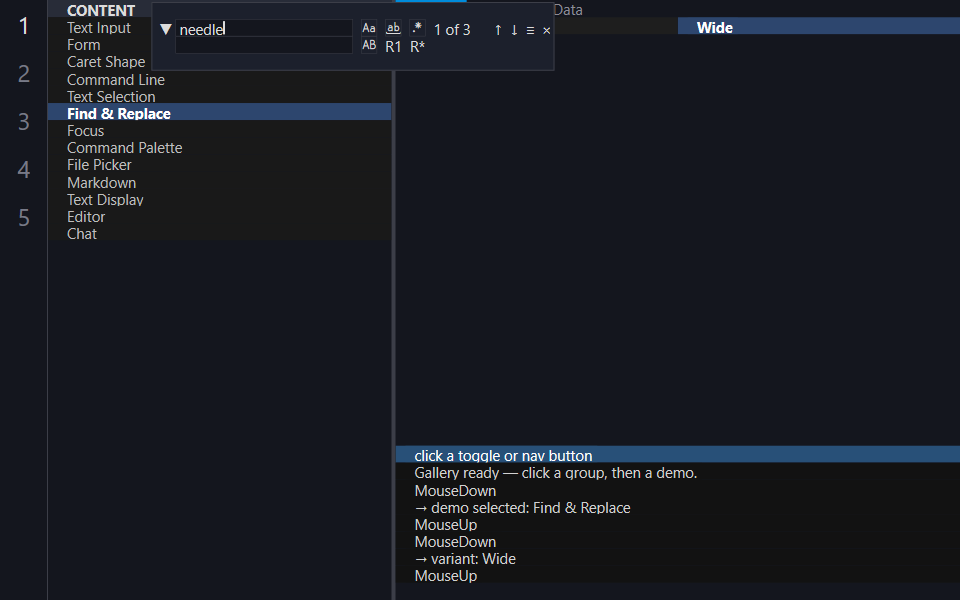Go to the previous match with up arrow
The image size is (960, 600).
[498, 29]
